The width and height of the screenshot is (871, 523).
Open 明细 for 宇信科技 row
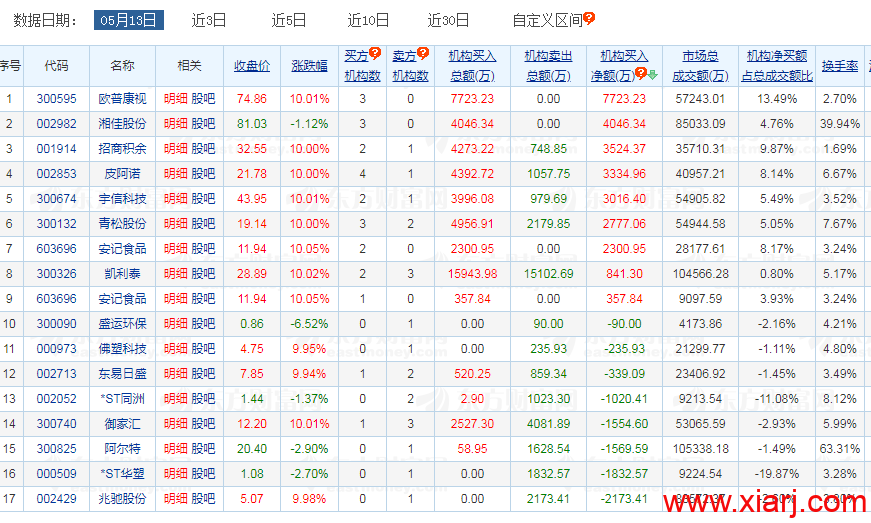(176, 199)
